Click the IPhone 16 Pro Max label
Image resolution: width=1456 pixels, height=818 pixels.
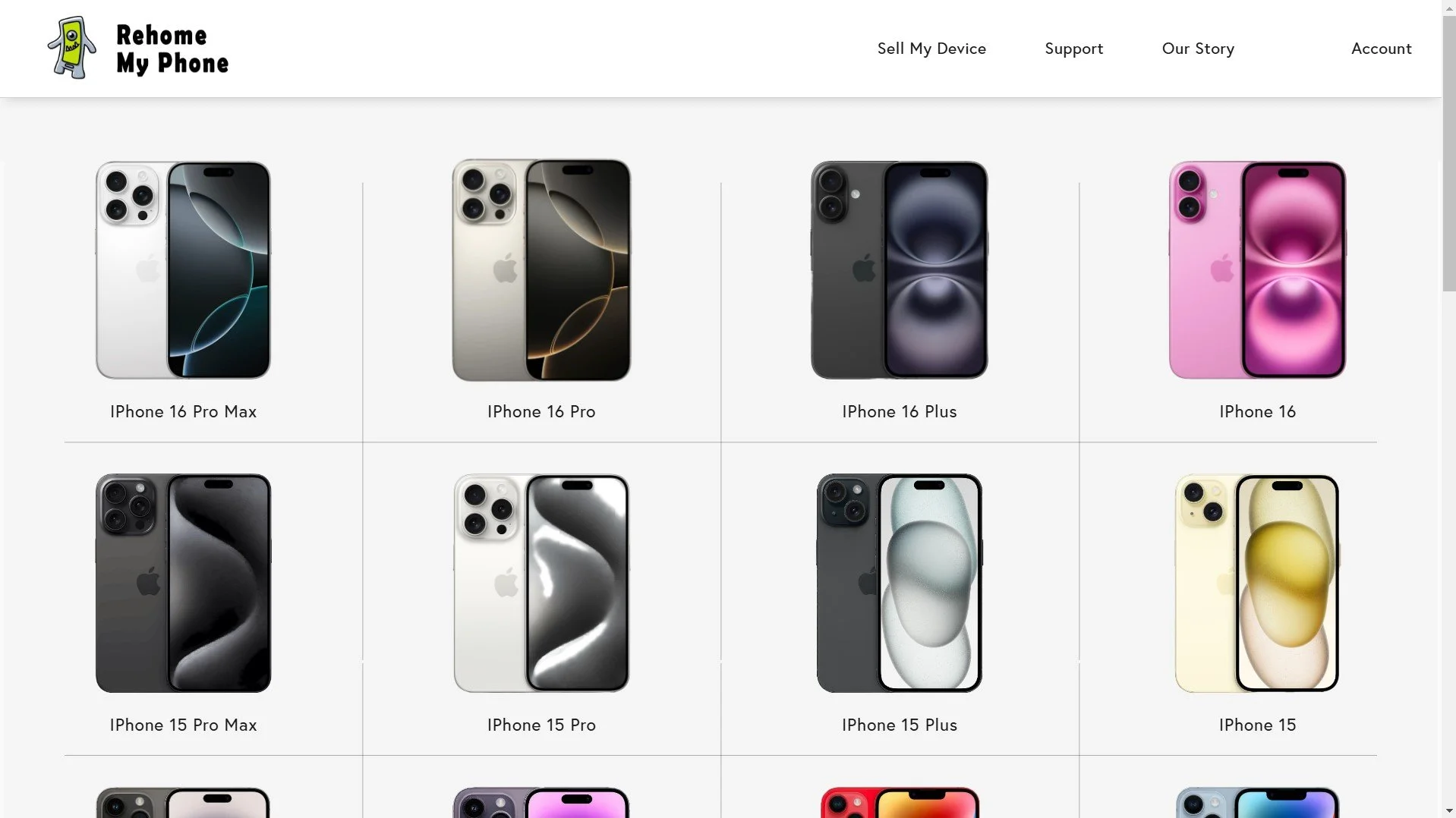183,411
